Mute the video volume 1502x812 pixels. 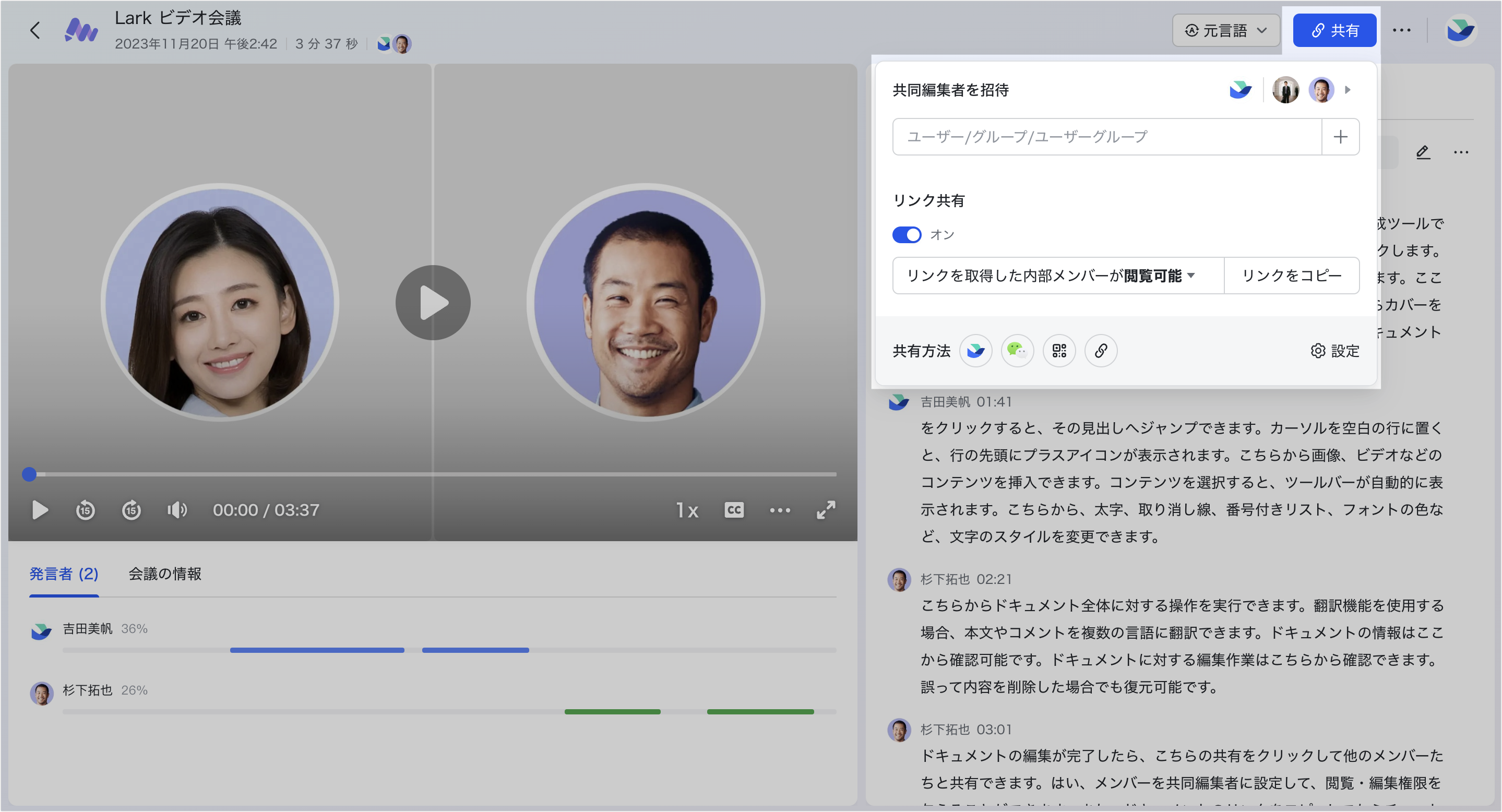point(177,510)
